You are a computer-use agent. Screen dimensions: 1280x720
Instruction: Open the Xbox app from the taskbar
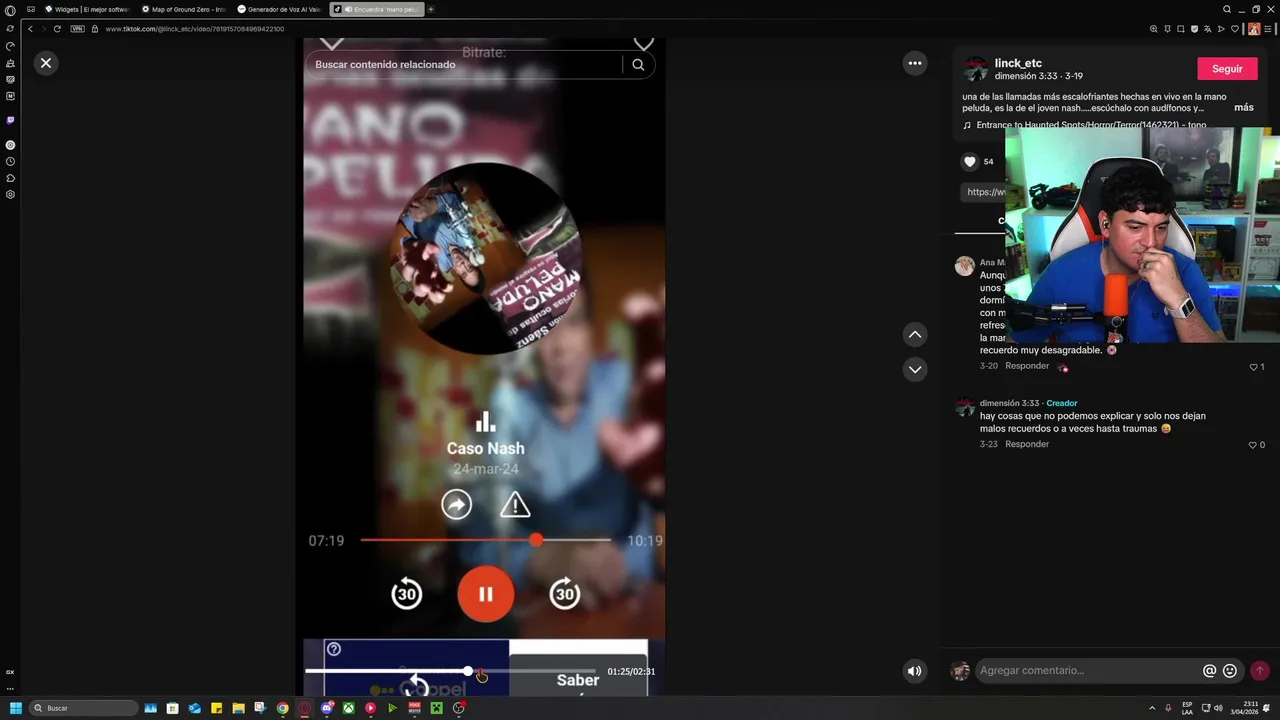point(348,708)
